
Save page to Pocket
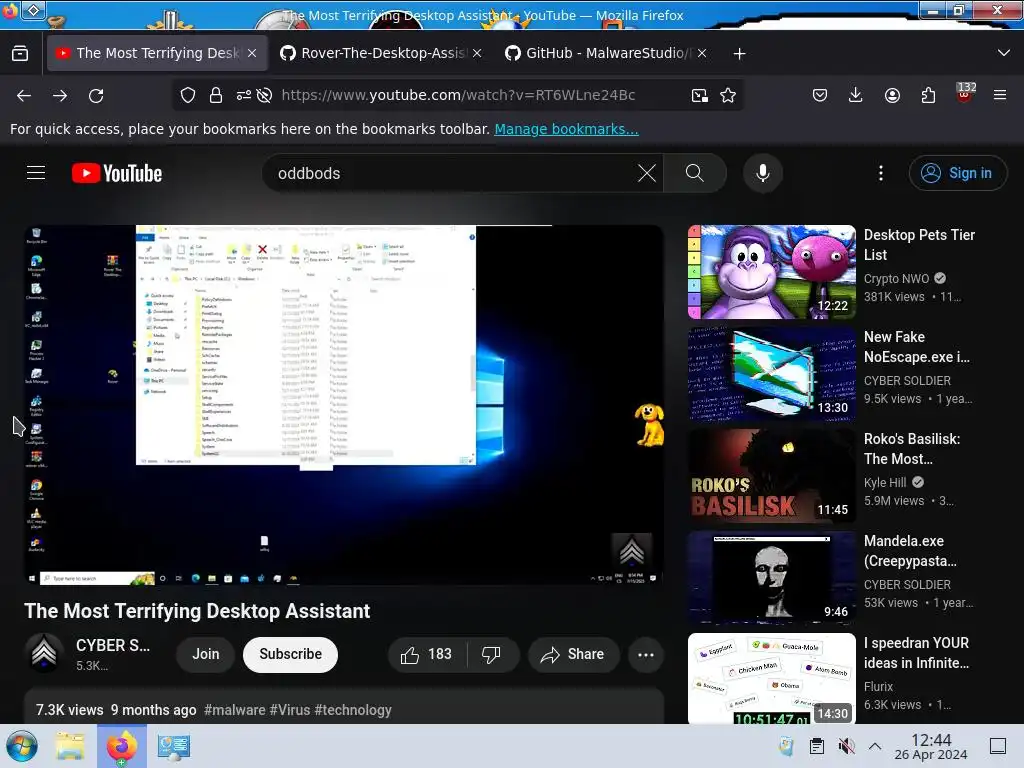(x=820, y=95)
